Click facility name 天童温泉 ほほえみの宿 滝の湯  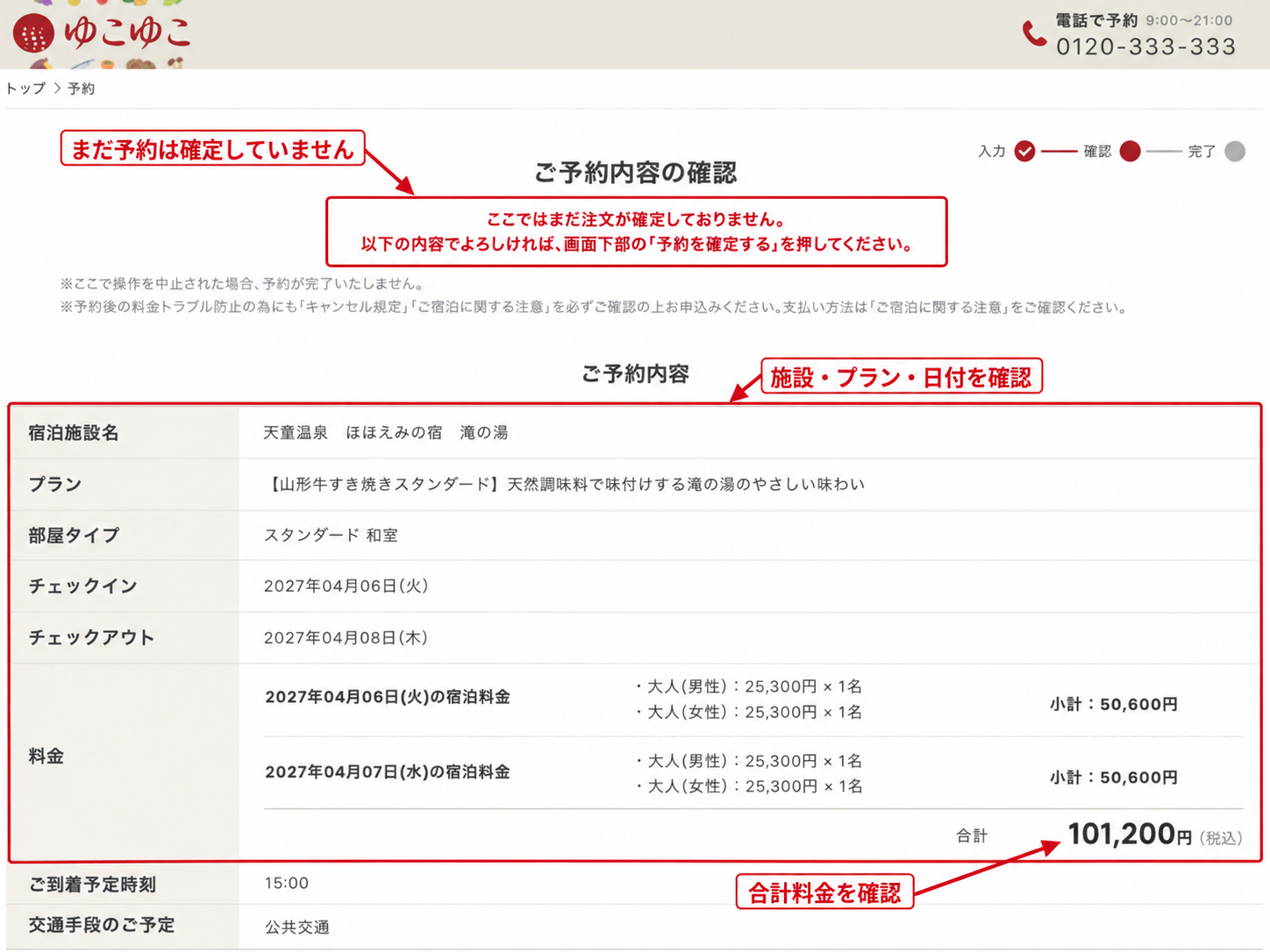pos(386,433)
